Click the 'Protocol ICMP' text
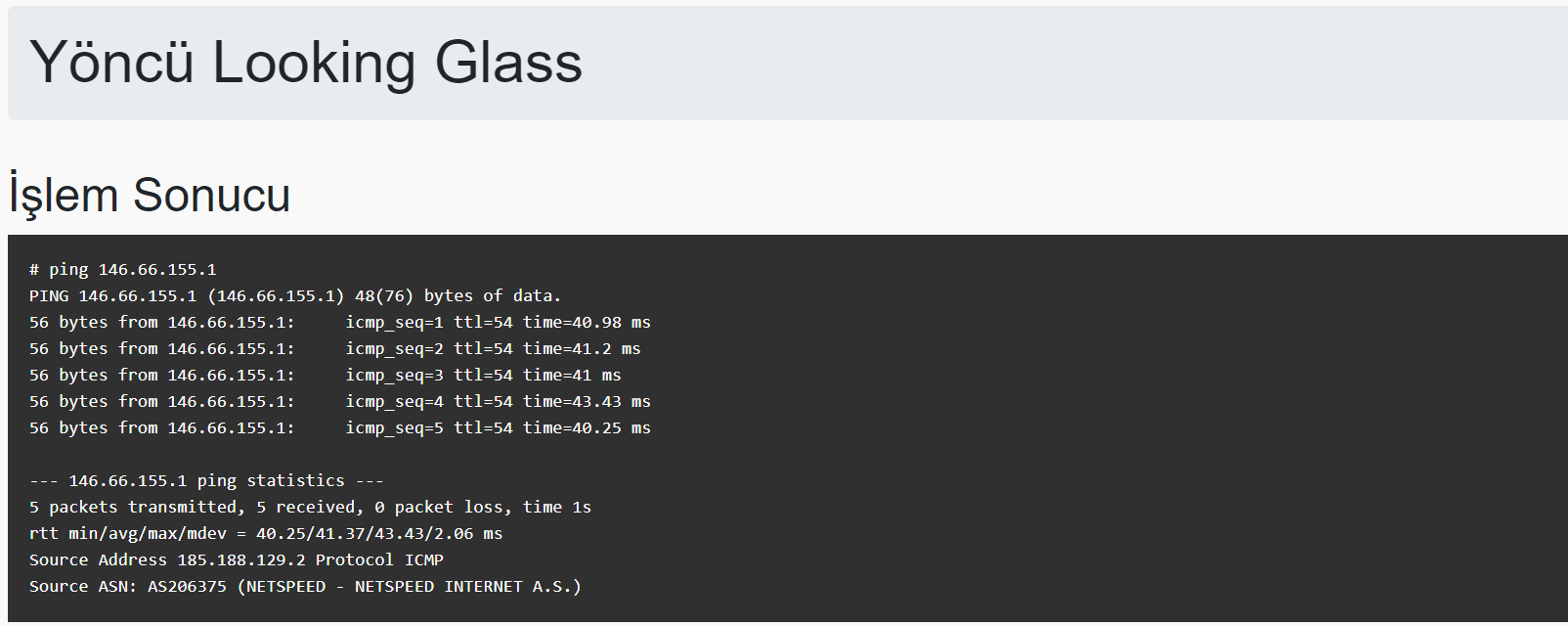Screen dimensions: 1568x626 coord(379,559)
